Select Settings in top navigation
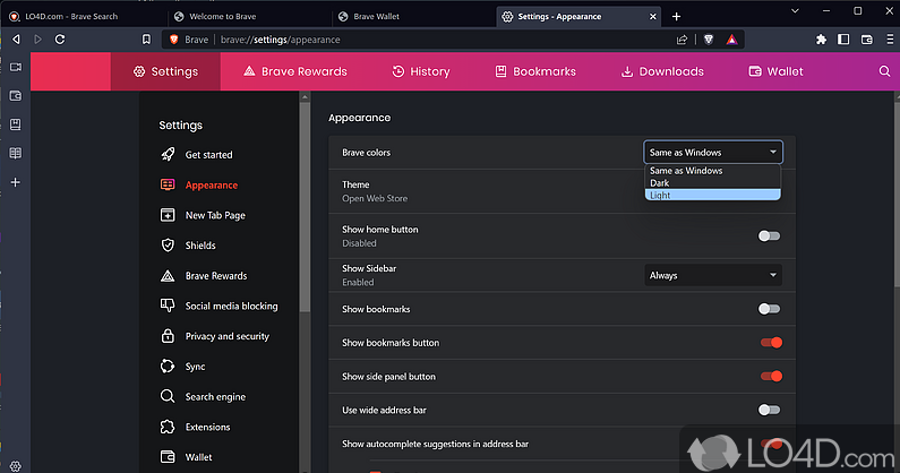This screenshot has width=900, height=473. [165, 71]
